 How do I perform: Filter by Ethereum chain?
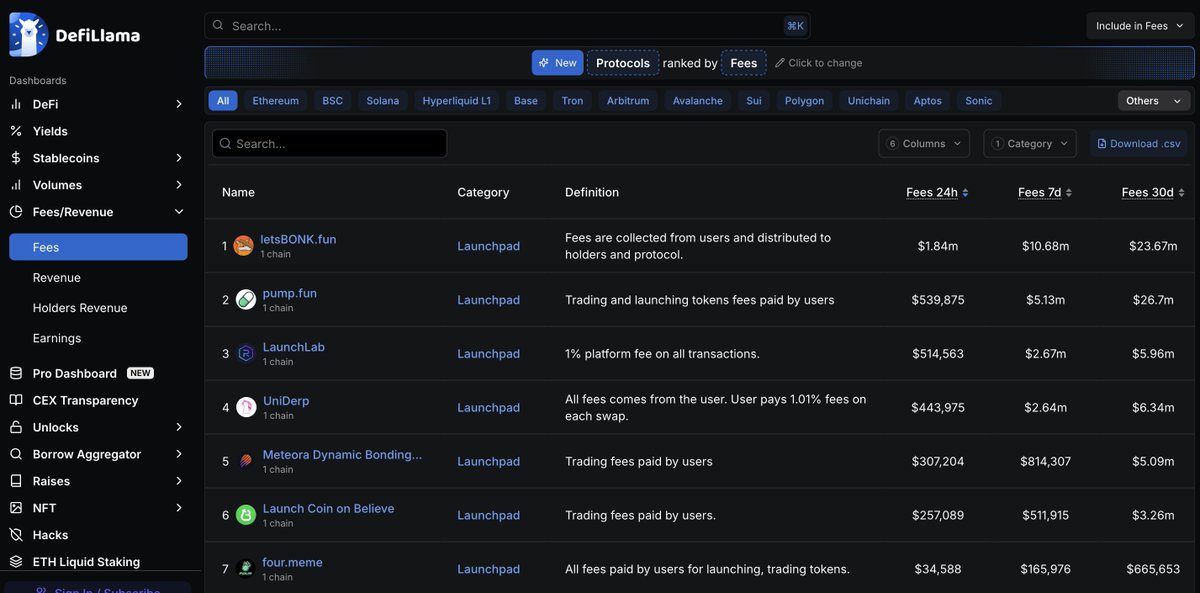276,101
